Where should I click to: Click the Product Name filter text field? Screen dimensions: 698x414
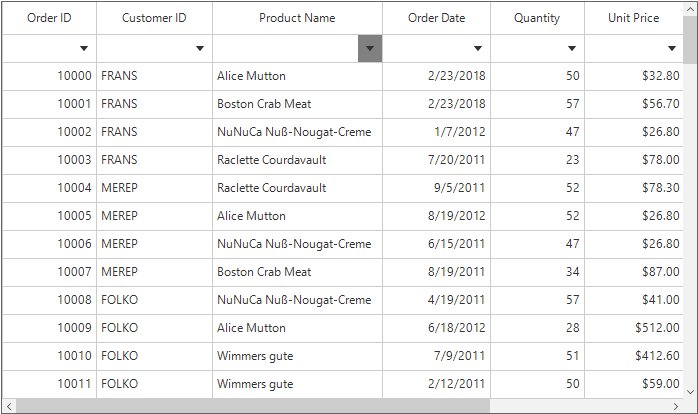click(285, 49)
